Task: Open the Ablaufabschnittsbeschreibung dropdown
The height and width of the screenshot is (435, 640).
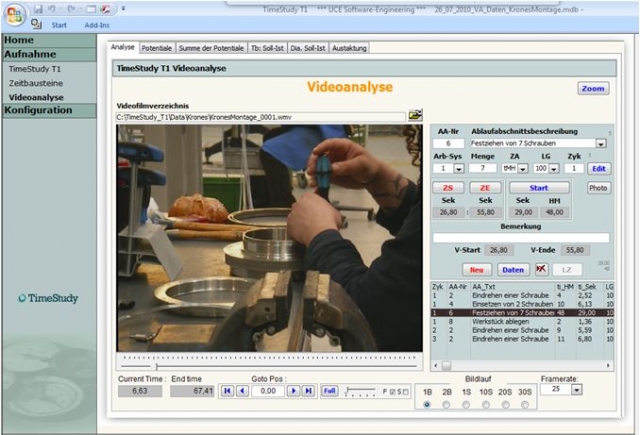Action: pos(601,143)
